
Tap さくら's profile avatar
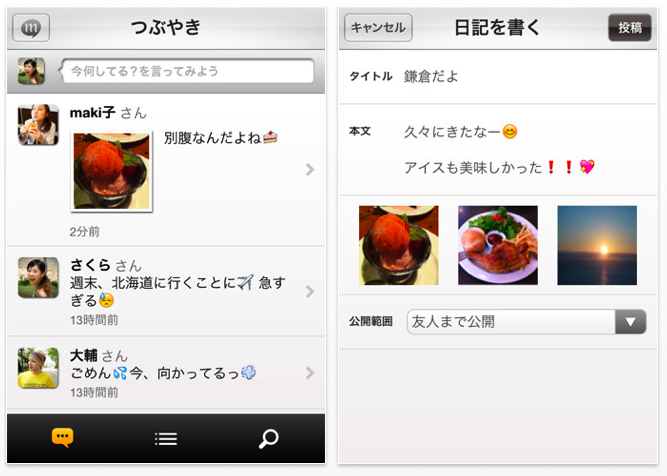click(38, 277)
